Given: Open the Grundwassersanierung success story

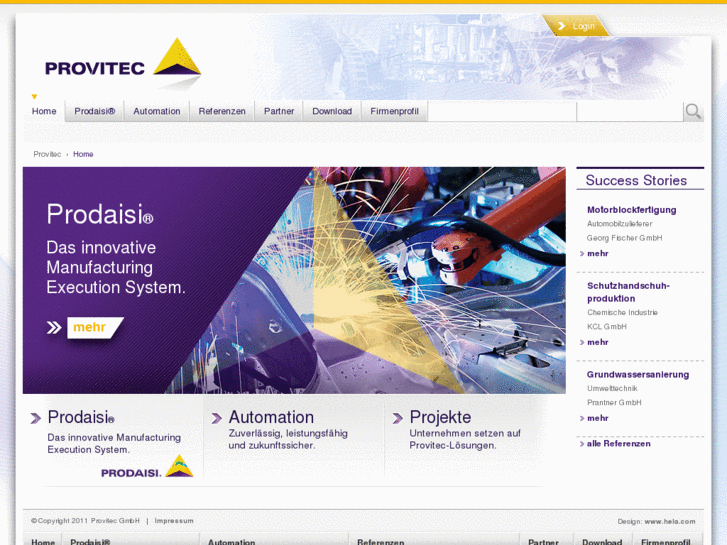Looking at the screenshot, I should tap(638, 374).
